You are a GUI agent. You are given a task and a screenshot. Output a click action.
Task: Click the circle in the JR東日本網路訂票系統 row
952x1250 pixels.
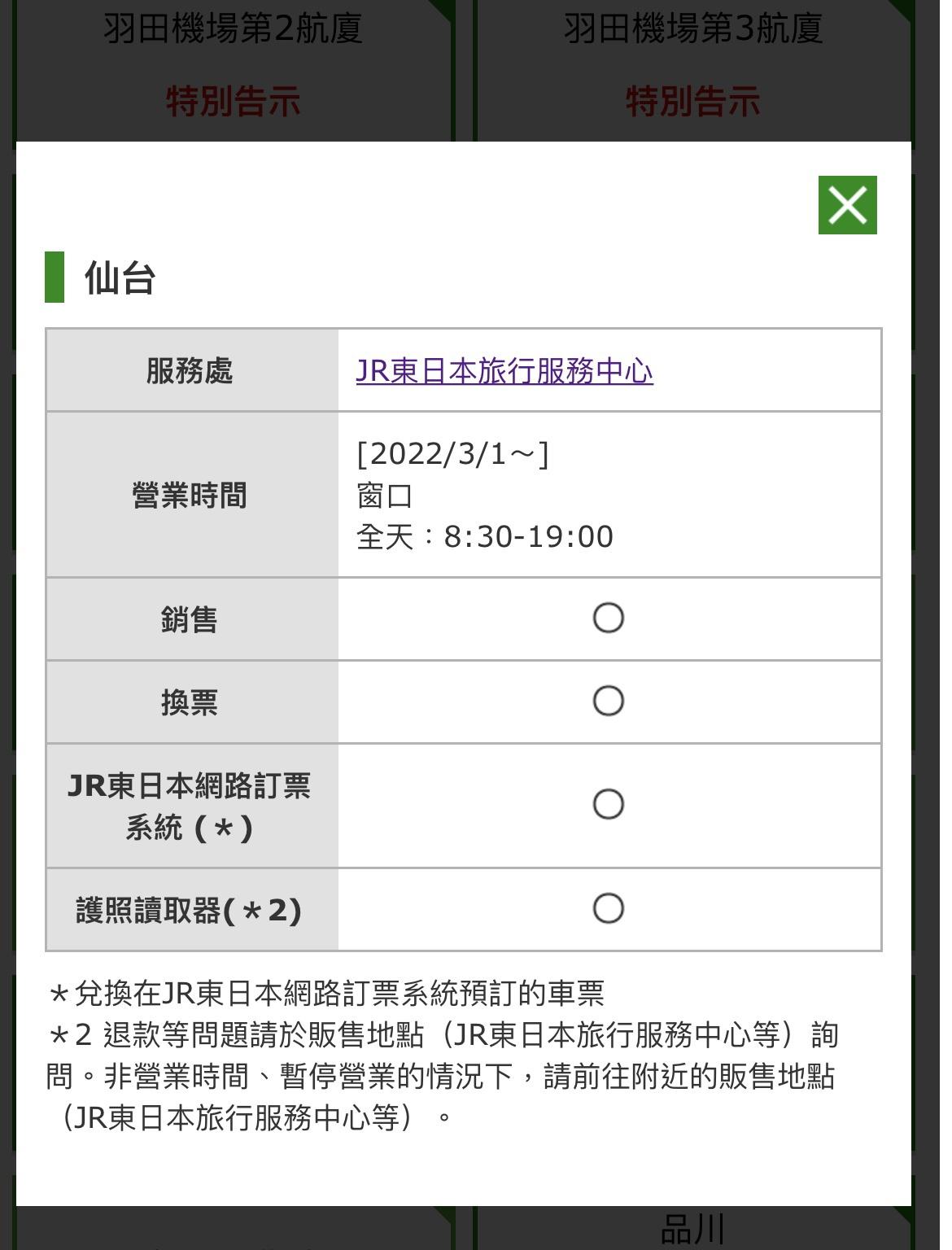pyautogui.click(x=608, y=805)
